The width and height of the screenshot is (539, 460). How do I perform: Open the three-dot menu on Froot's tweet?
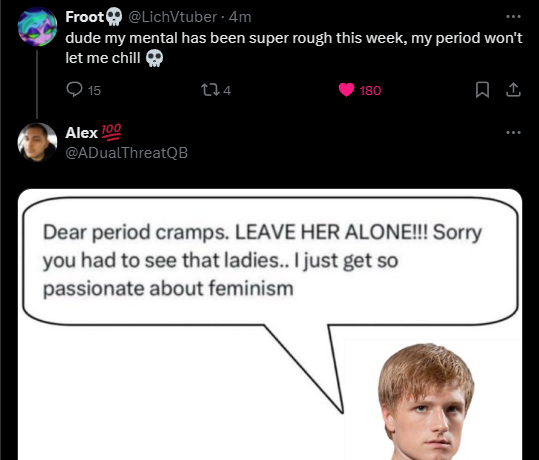513,17
